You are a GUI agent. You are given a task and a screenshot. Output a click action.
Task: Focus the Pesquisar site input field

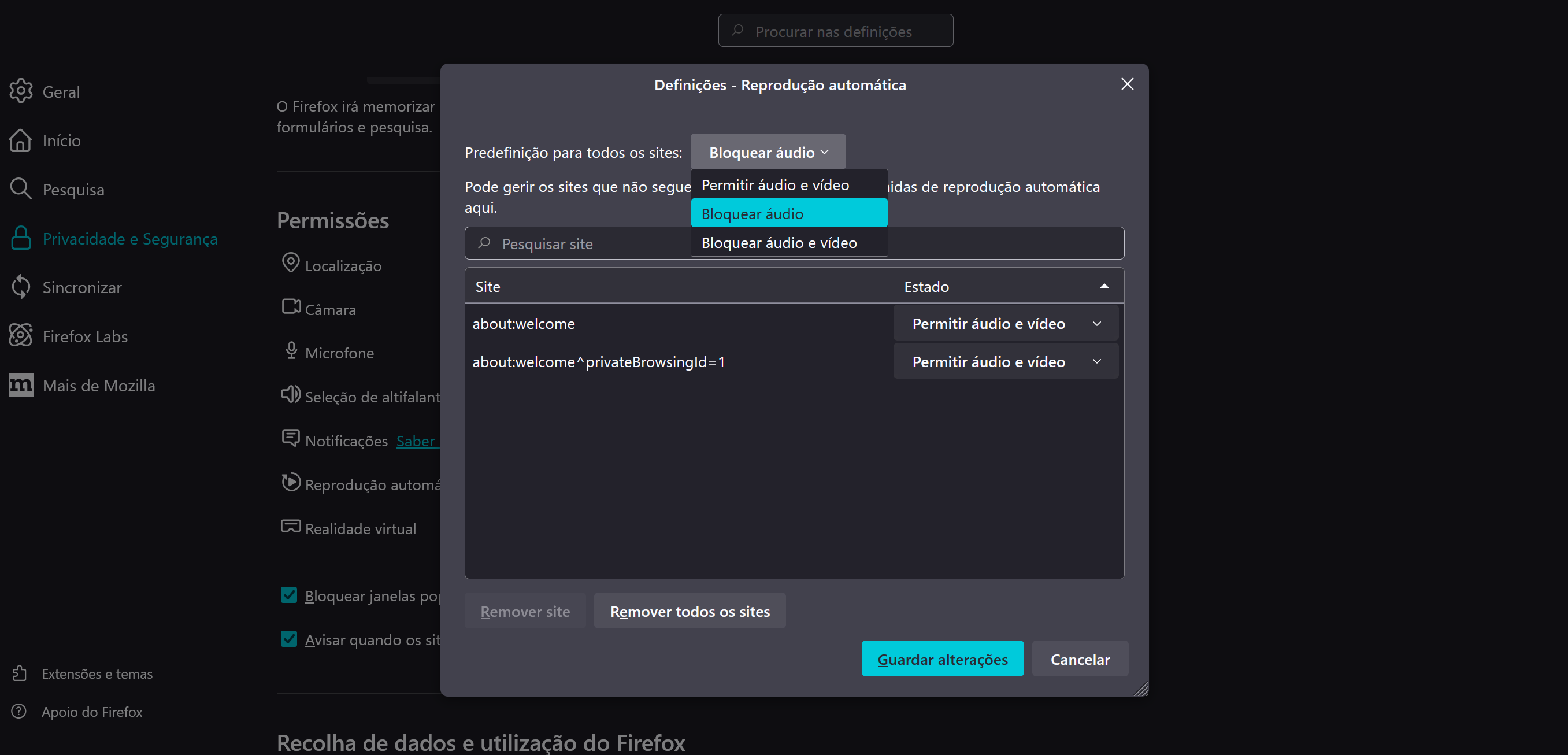click(x=794, y=243)
